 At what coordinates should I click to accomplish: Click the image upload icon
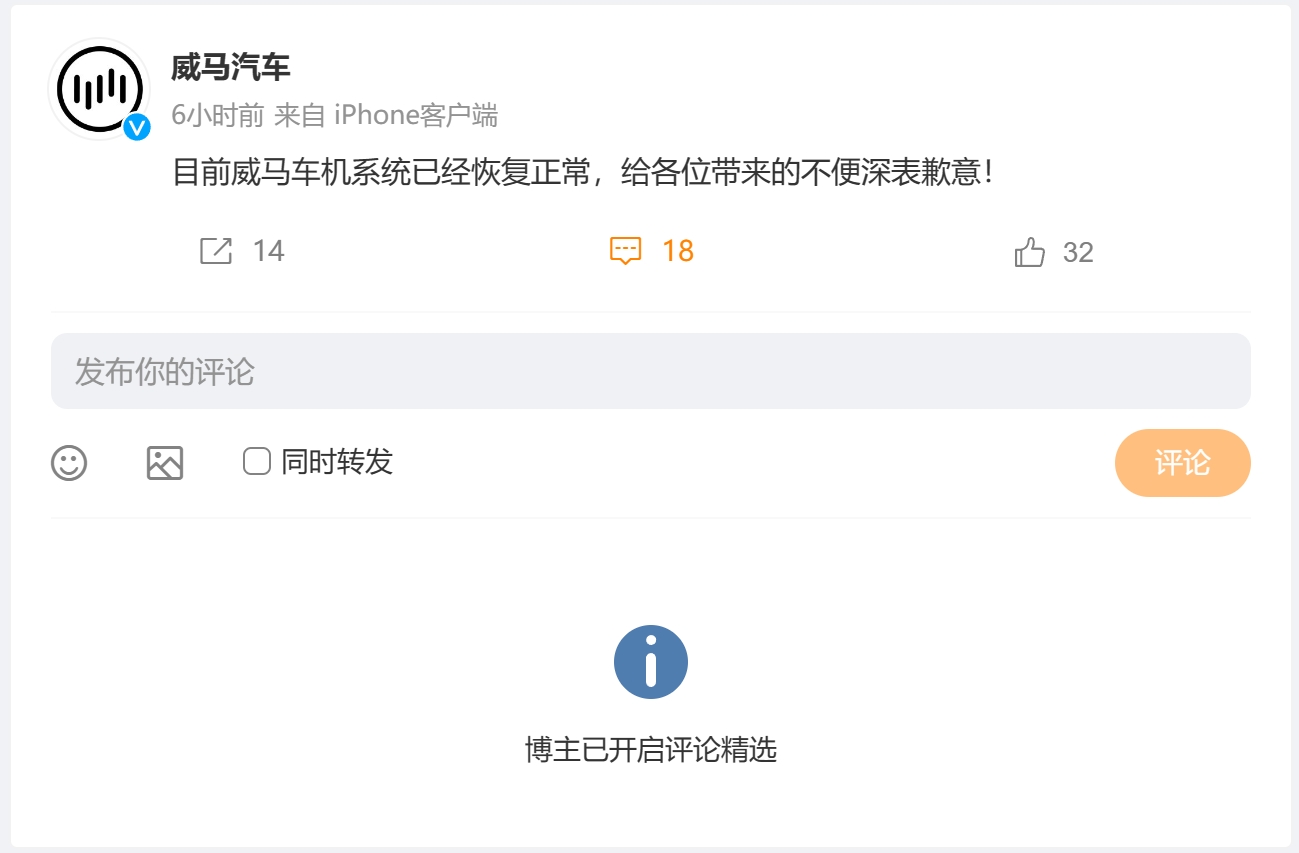coord(165,463)
